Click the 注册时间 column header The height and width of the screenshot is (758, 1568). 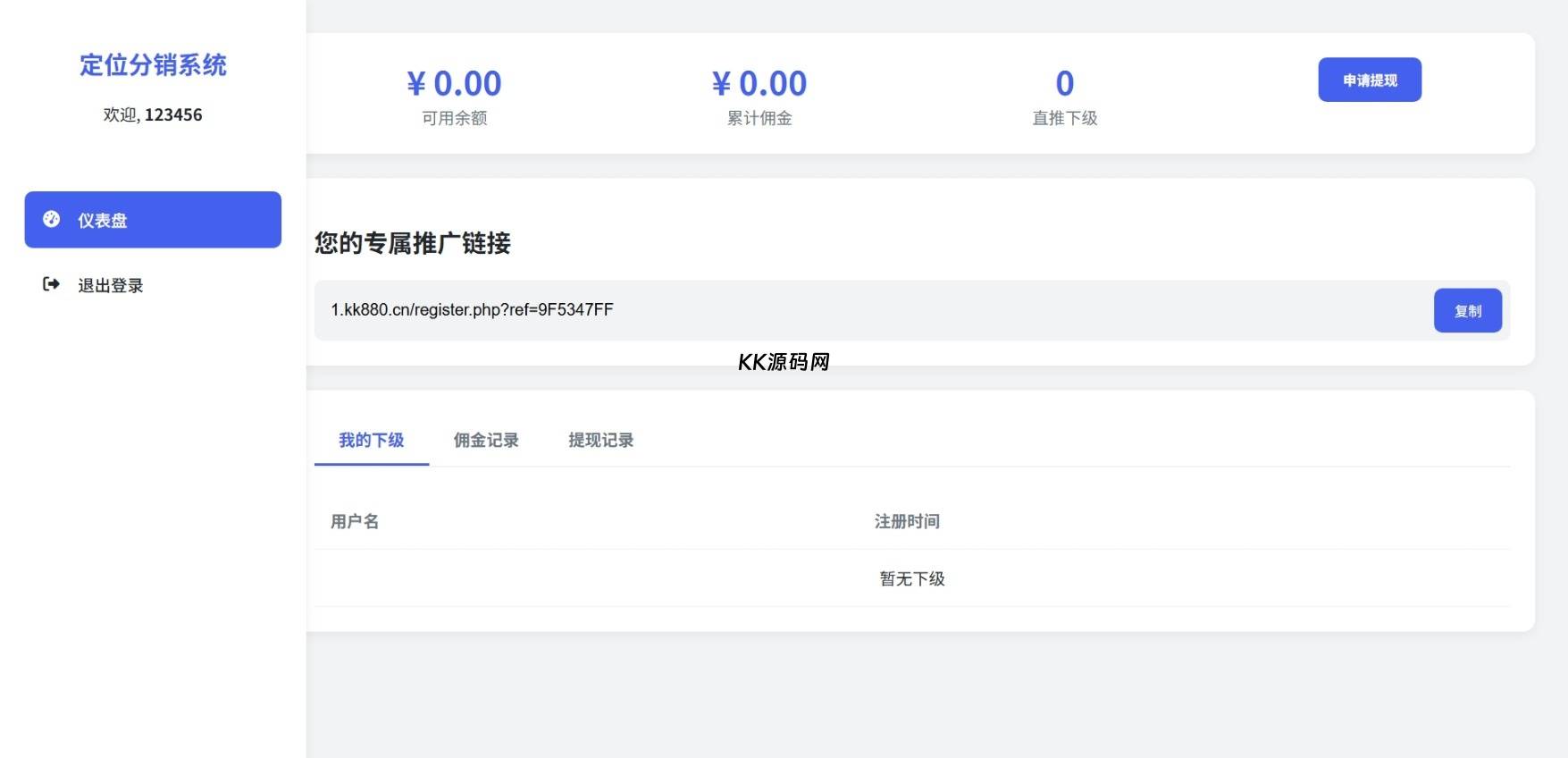click(907, 521)
